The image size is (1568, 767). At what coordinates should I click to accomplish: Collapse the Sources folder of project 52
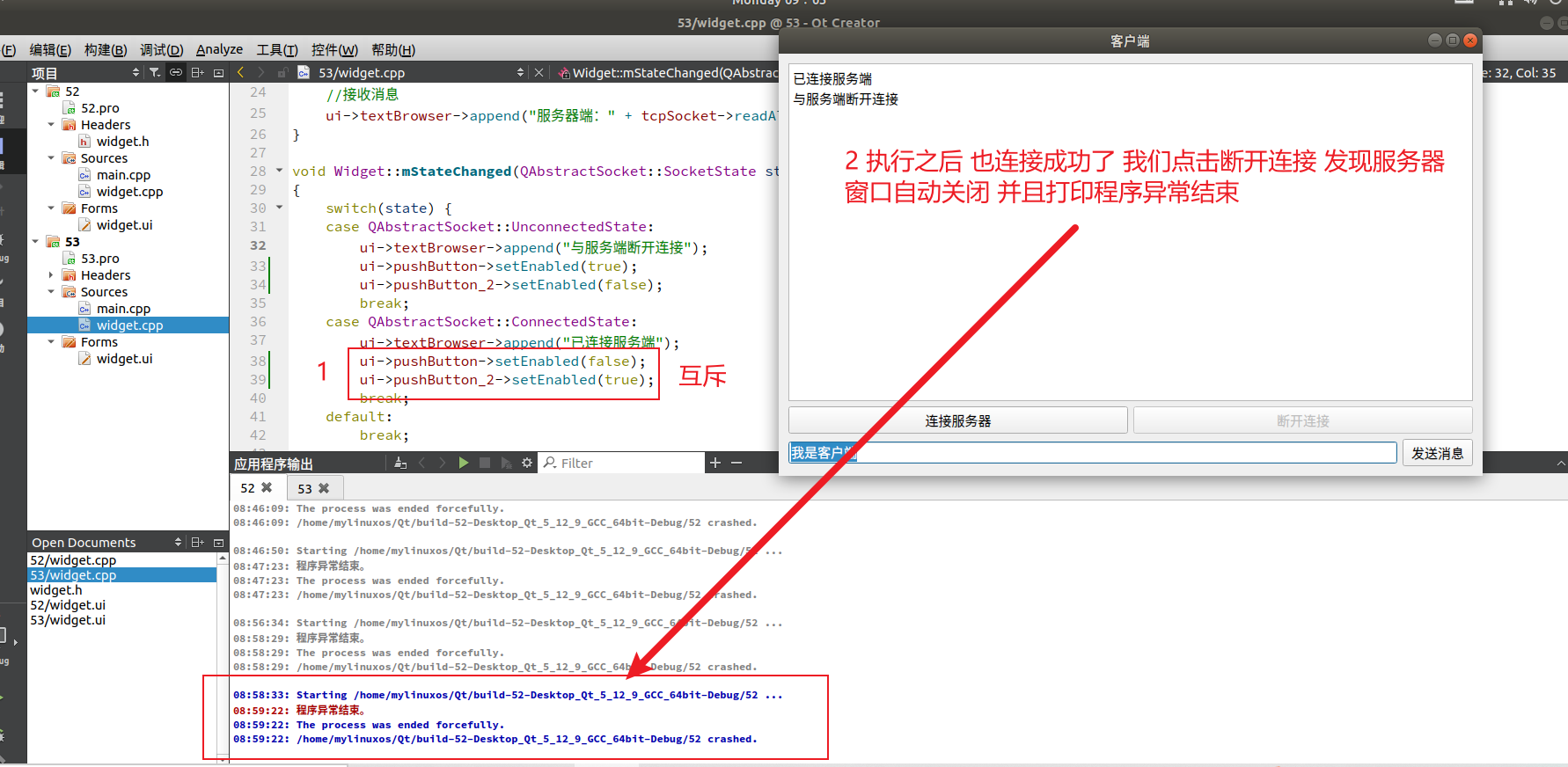click(51, 157)
